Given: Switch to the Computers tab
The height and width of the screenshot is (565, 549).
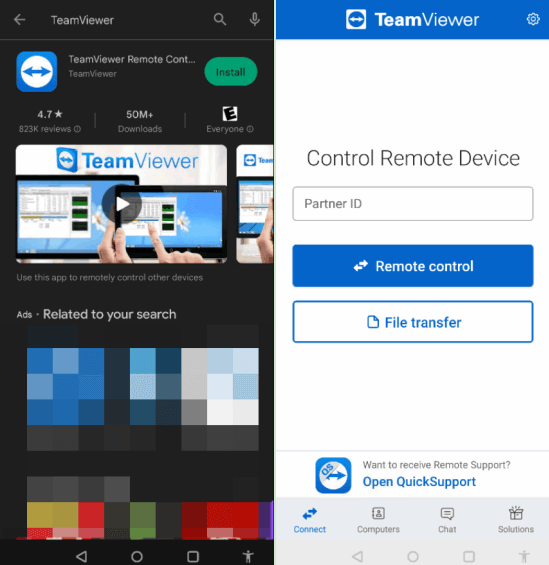Looking at the screenshot, I should coord(378,520).
